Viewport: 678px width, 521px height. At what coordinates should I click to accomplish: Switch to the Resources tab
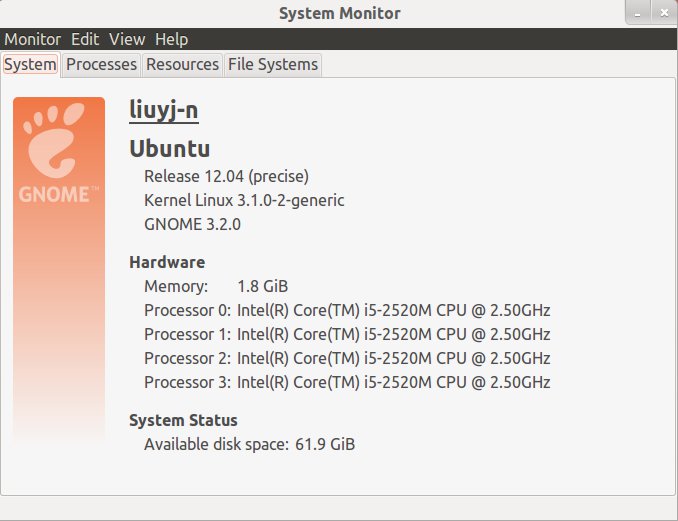click(x=182, y=65)
